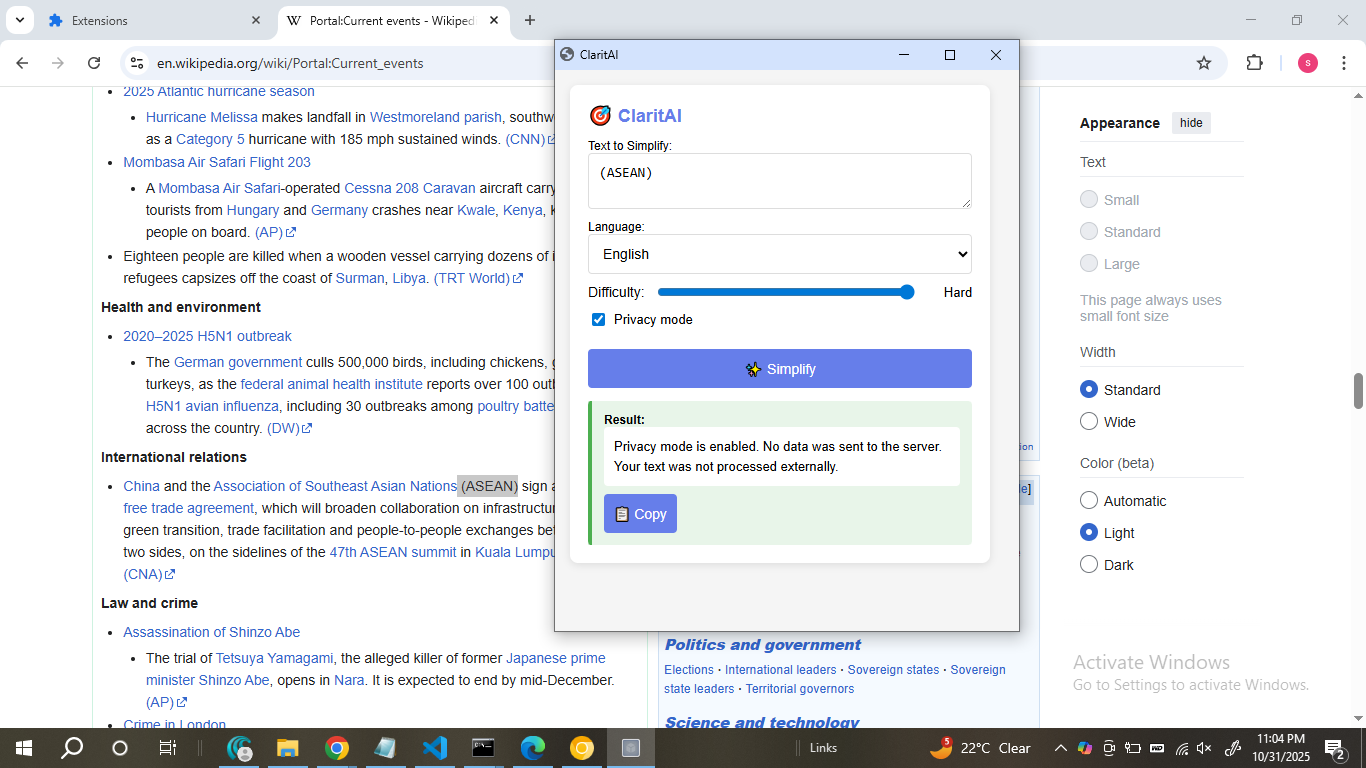Viewport: 1366px width, 768px height.
Task: Open Task View on taskbar
Action: 168,748
